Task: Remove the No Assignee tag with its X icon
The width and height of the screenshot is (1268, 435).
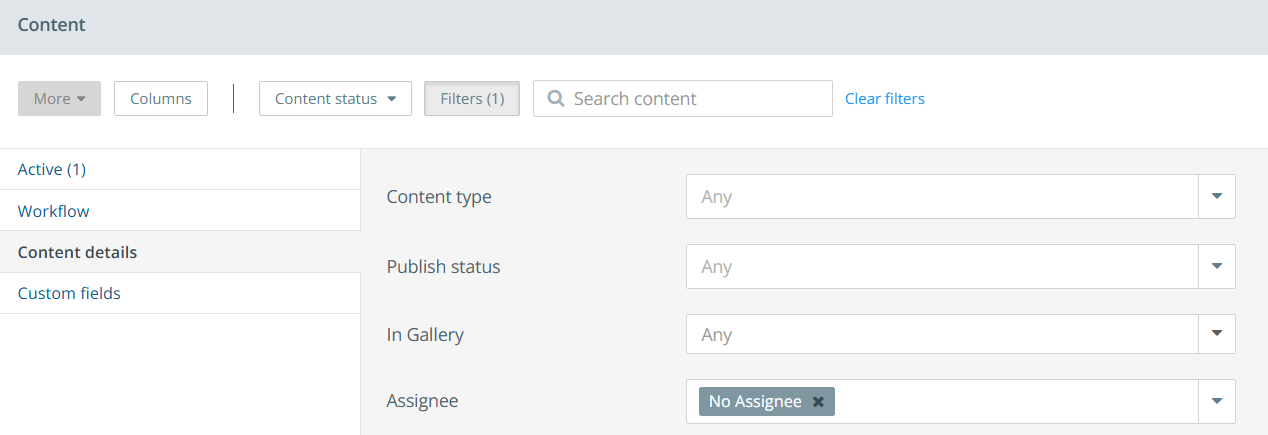Action: pos(818,402)
